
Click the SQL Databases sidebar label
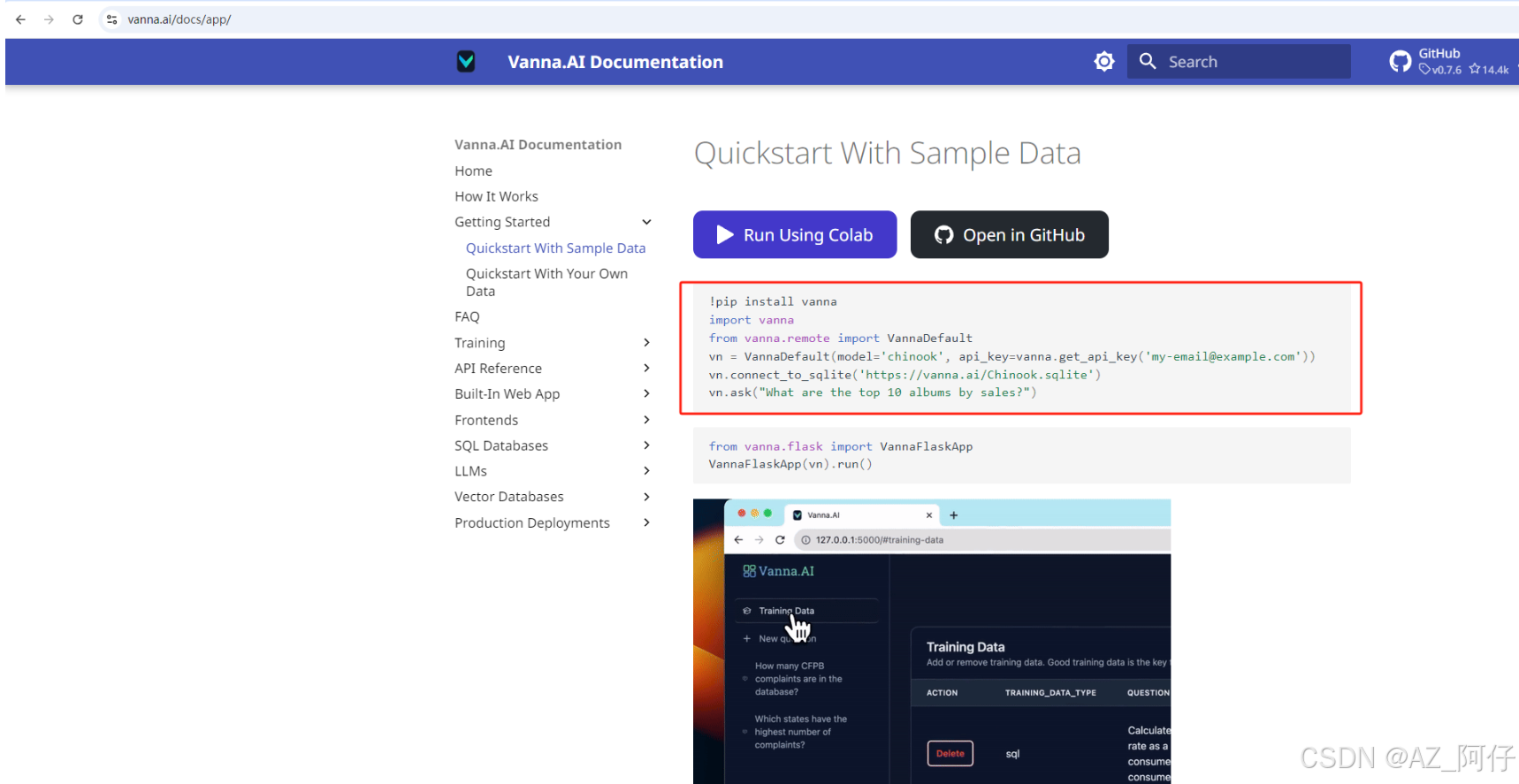[x=501, y=445]
